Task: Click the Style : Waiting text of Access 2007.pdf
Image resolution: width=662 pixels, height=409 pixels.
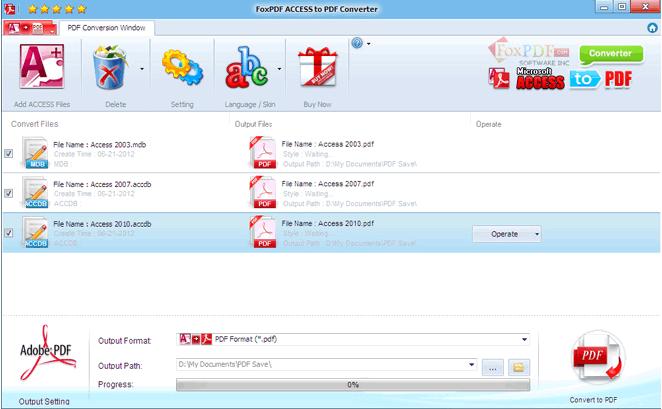Action: click(306, 194)
